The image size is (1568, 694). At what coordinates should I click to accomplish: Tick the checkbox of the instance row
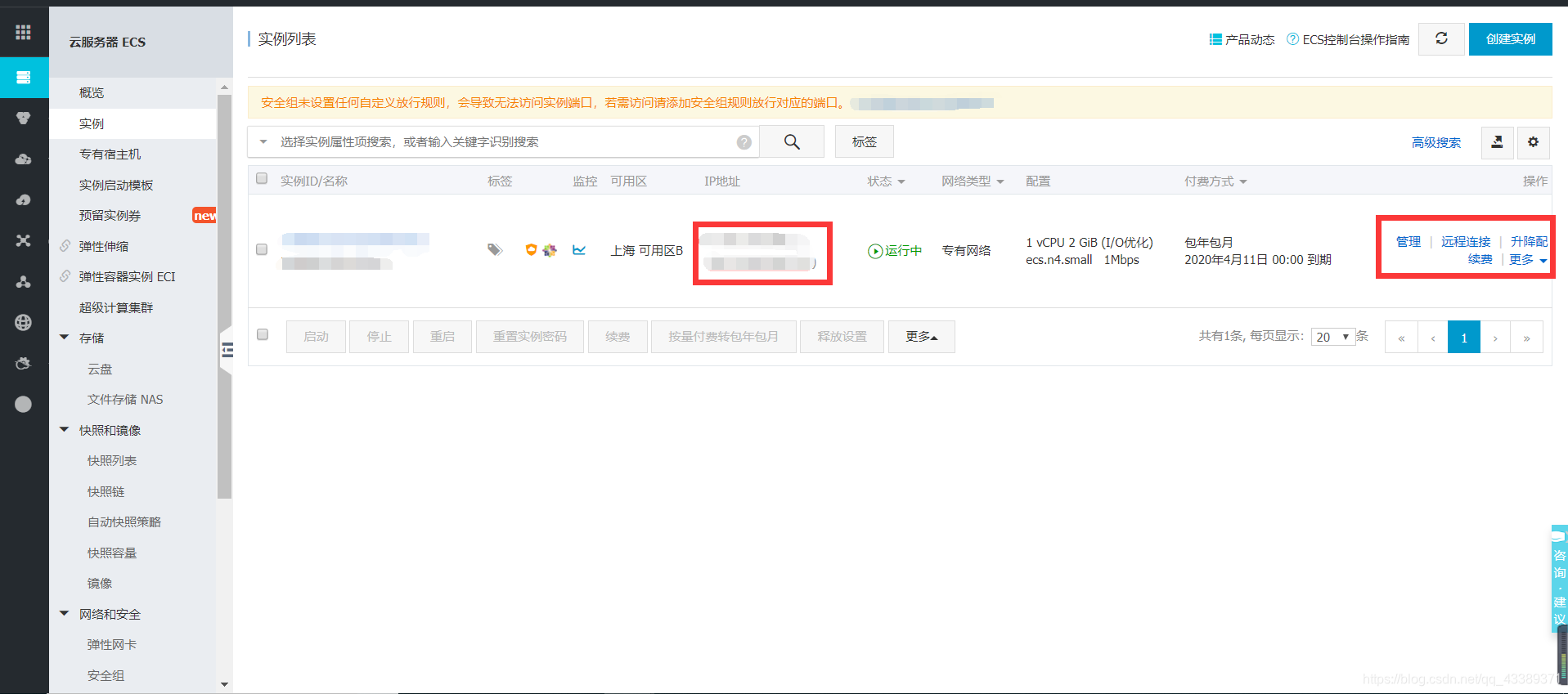pyautogui.click(x=262, y=249)
